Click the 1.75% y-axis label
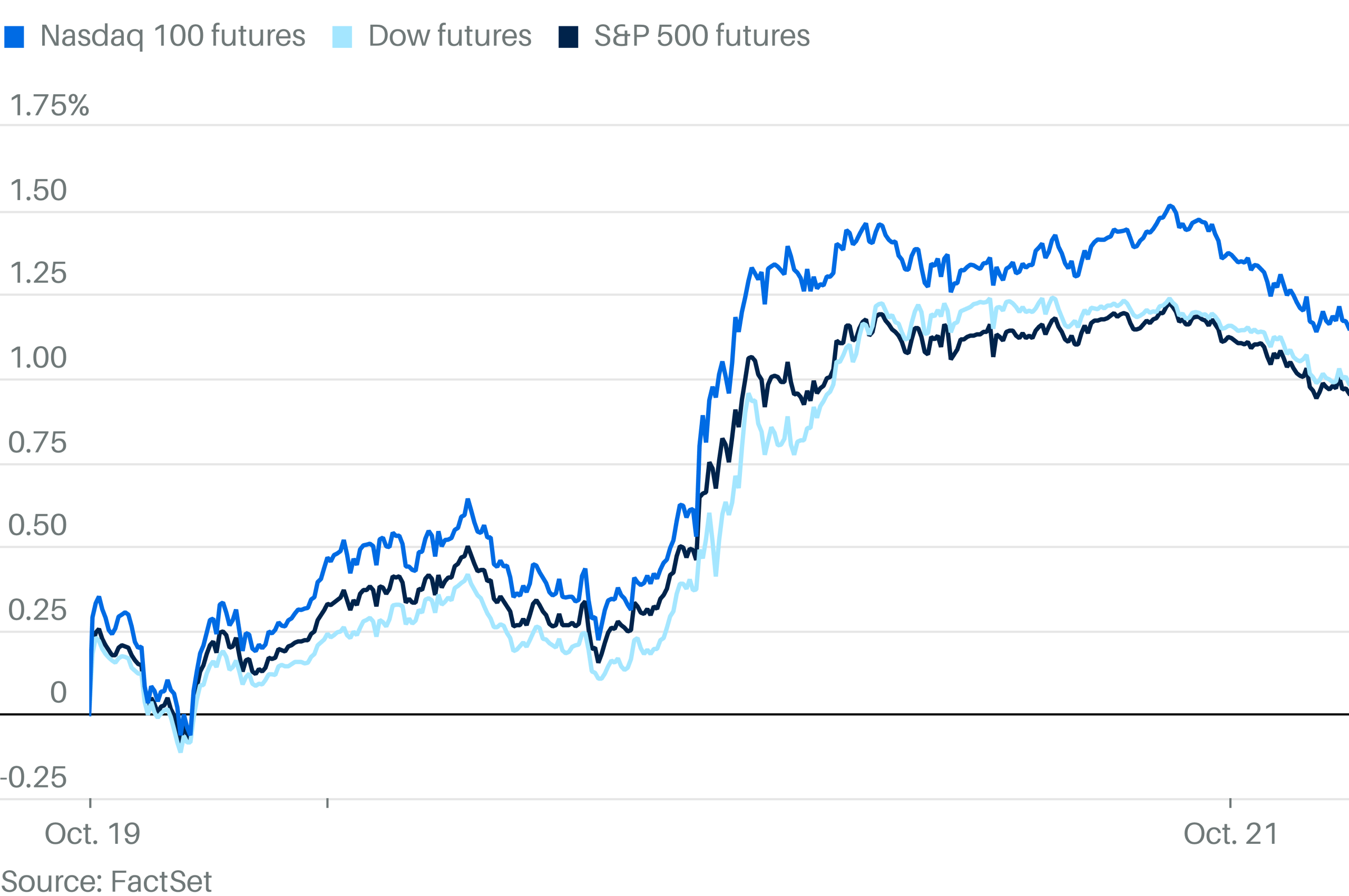The height and width of the screenshot is (896, 1349). [50, 106]
